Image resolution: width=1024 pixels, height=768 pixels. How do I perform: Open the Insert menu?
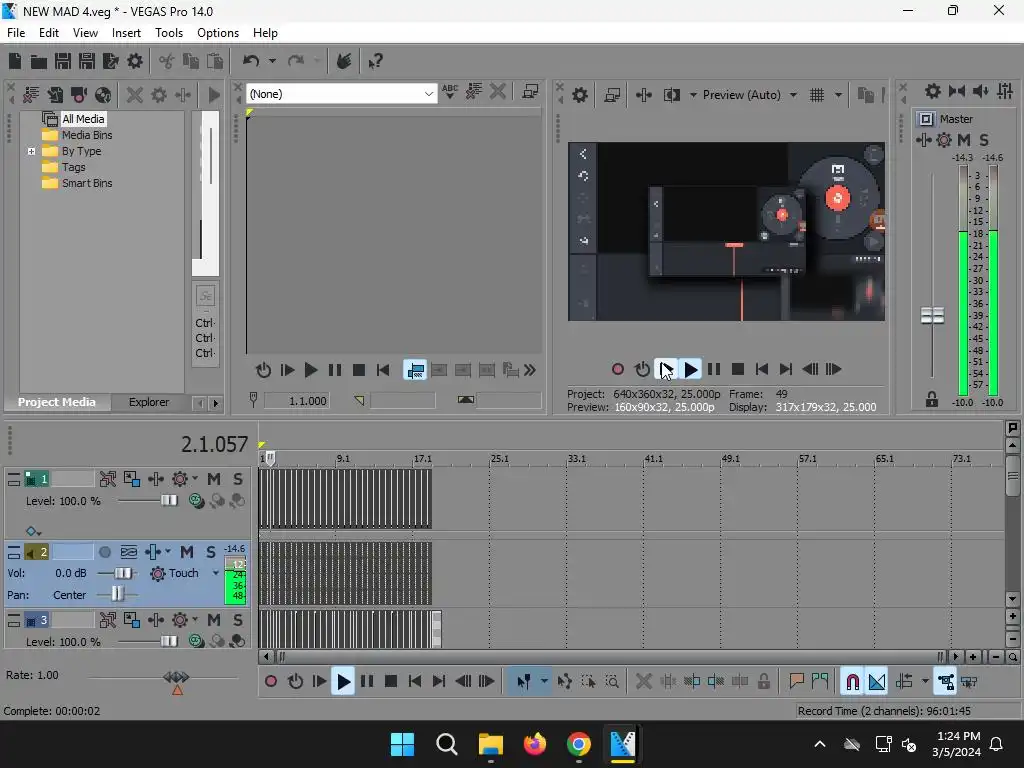point(126,33)
